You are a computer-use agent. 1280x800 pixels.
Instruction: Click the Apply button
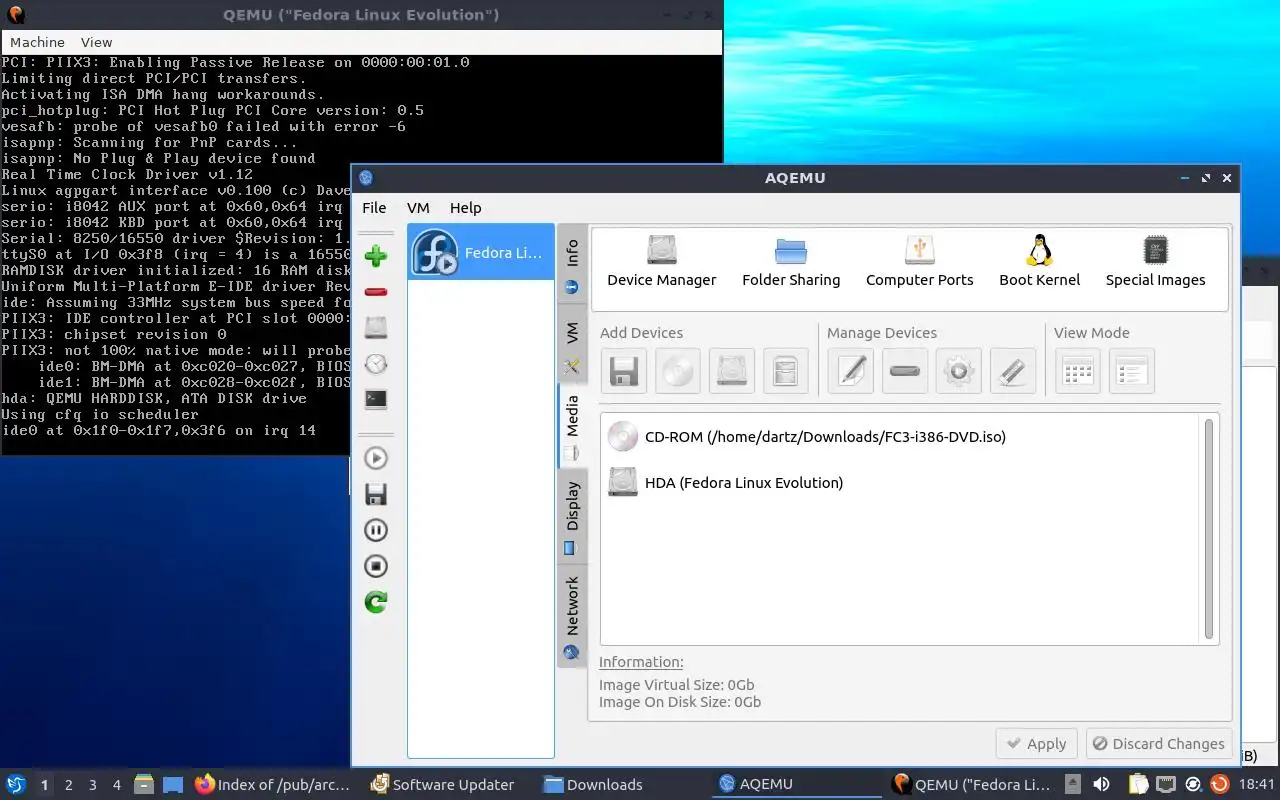click(1036, 744)
